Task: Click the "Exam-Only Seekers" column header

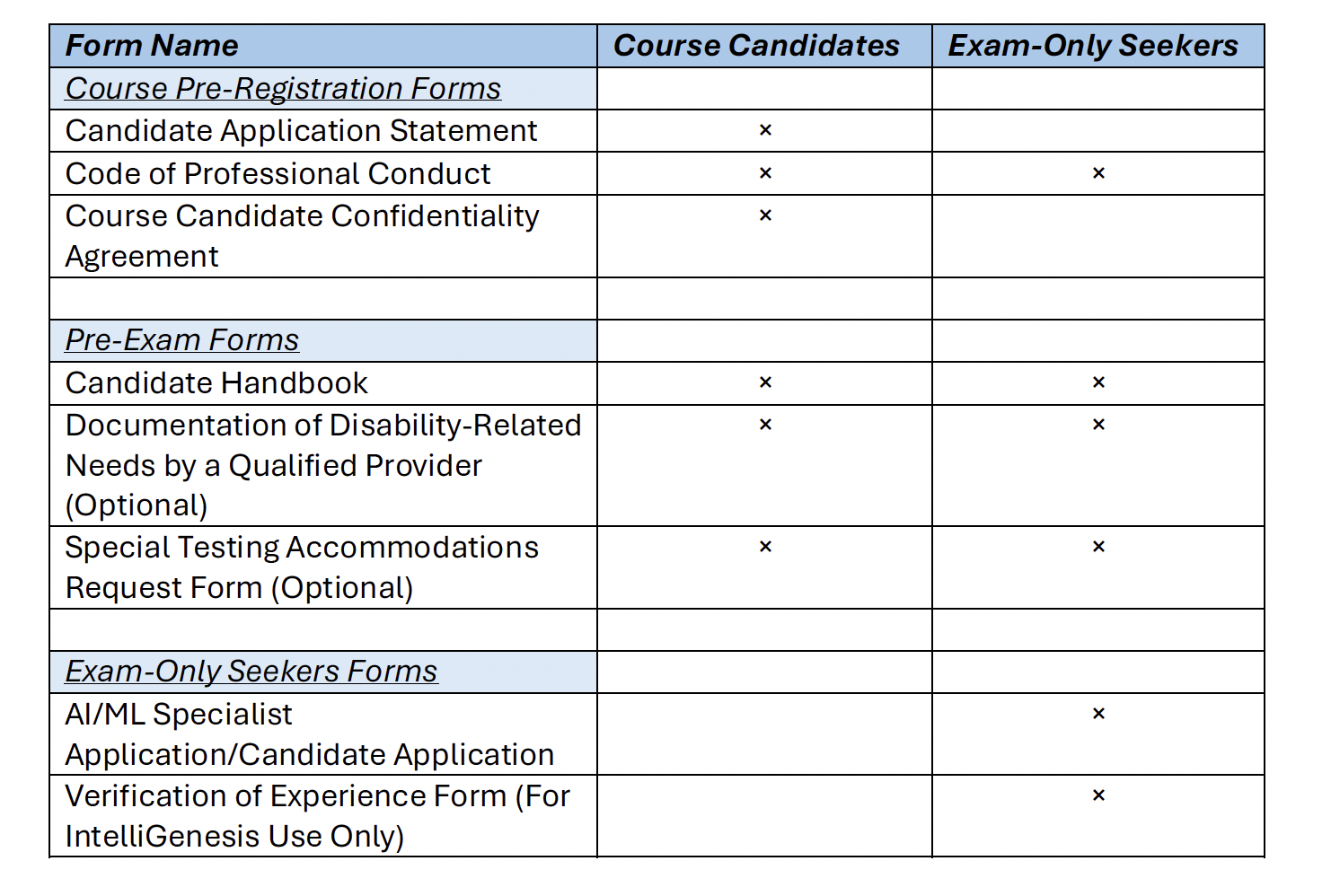Action: click(x=1093, y=46)
